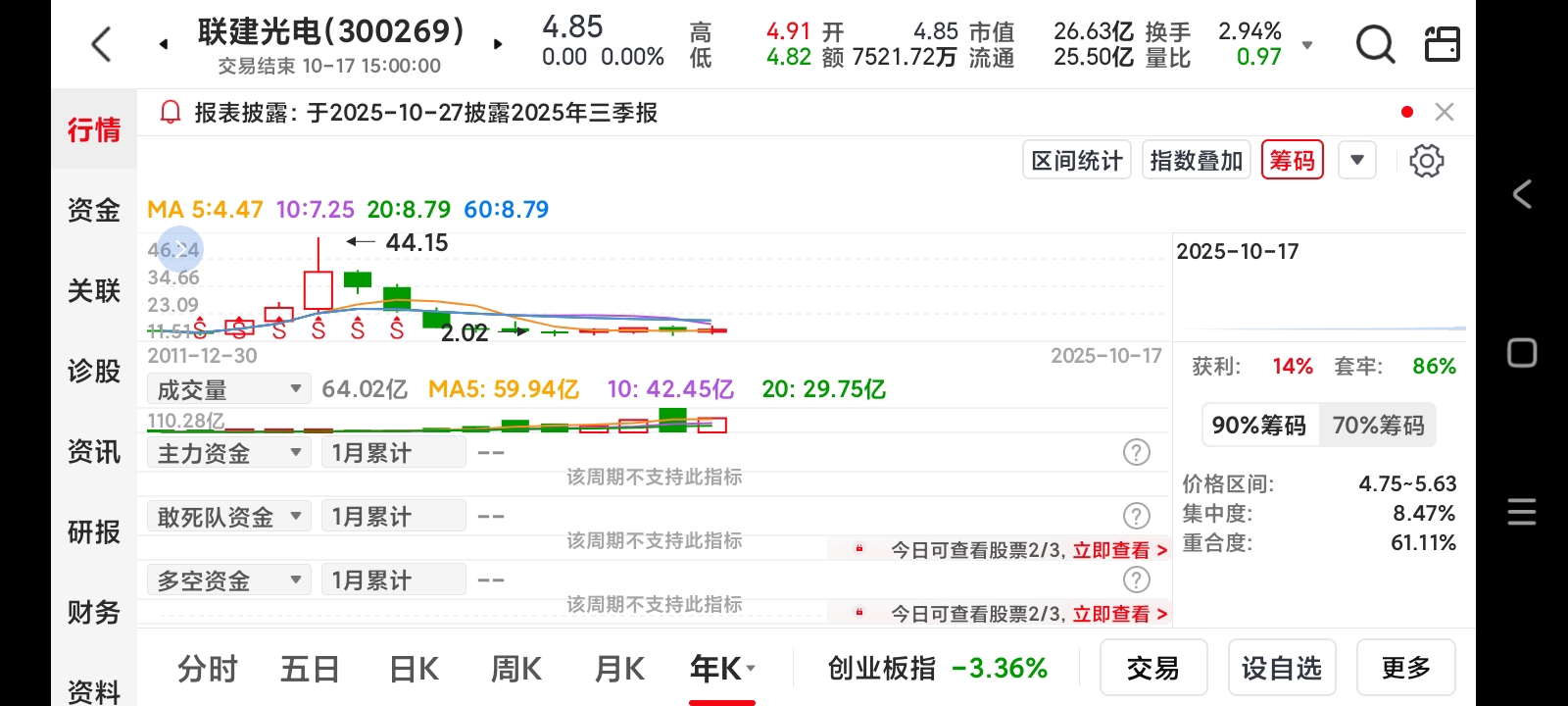Screen dimensions: 1568x706
Task: Switch to 诊股 sidebar tab
Action: click(94, 371)
